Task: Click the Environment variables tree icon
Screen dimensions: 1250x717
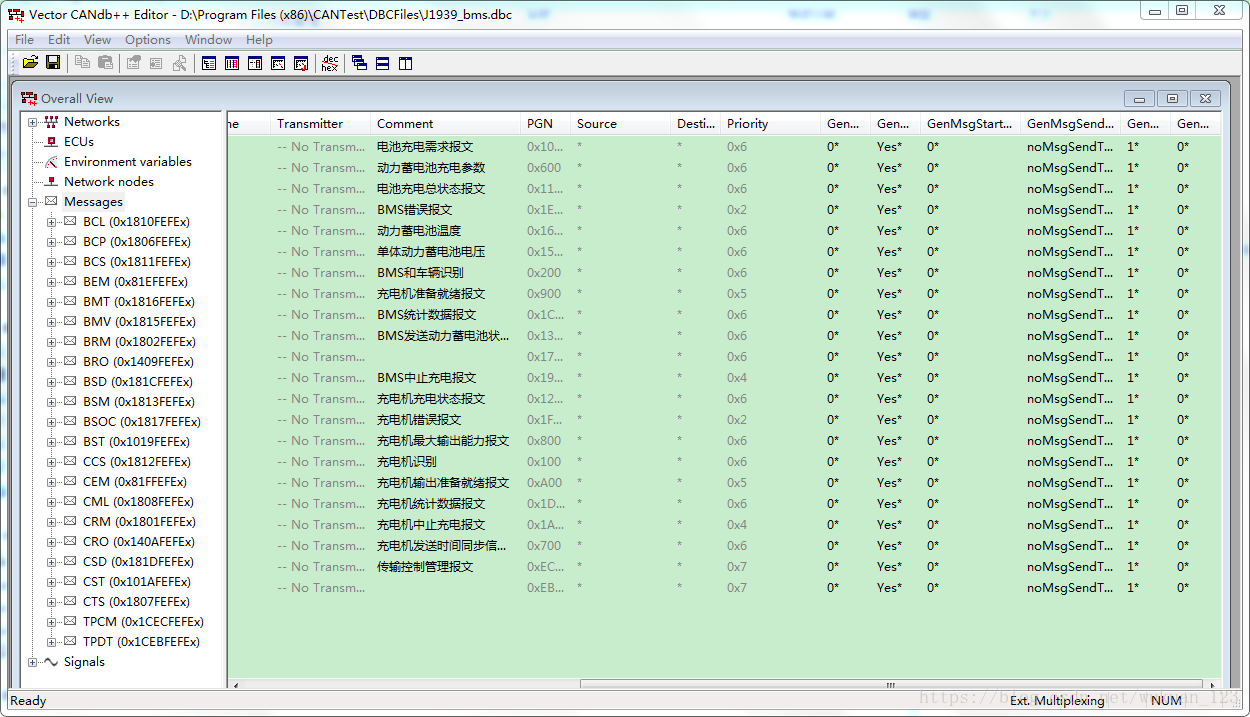Action: [x=51, y=162]
